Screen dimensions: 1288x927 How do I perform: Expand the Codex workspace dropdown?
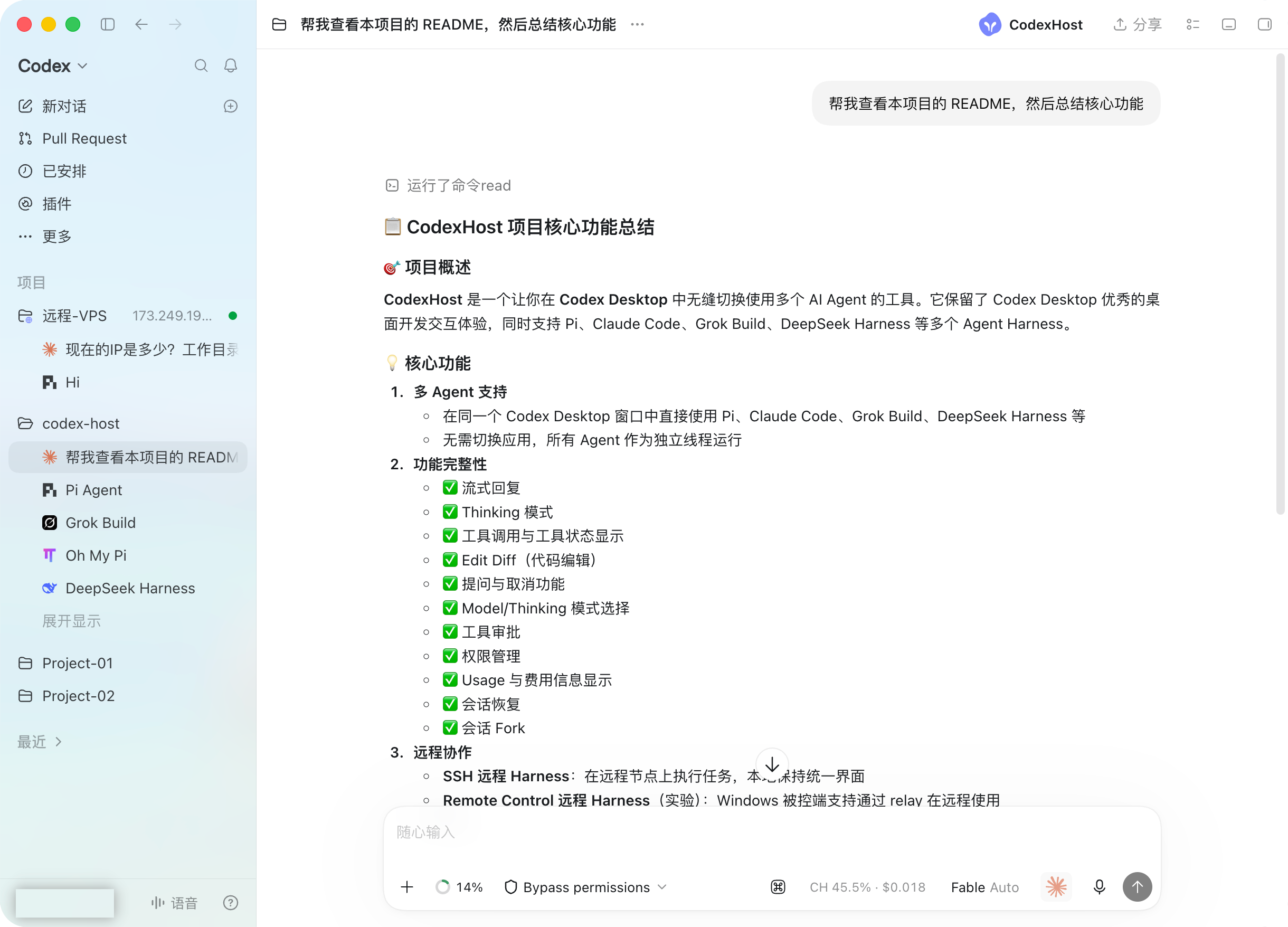(53, 66)
